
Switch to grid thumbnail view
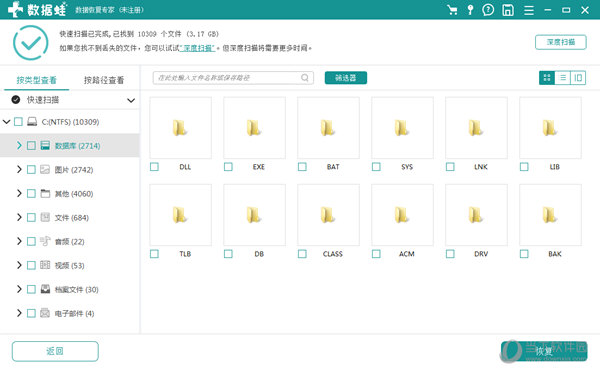click(x=547, y=78)
